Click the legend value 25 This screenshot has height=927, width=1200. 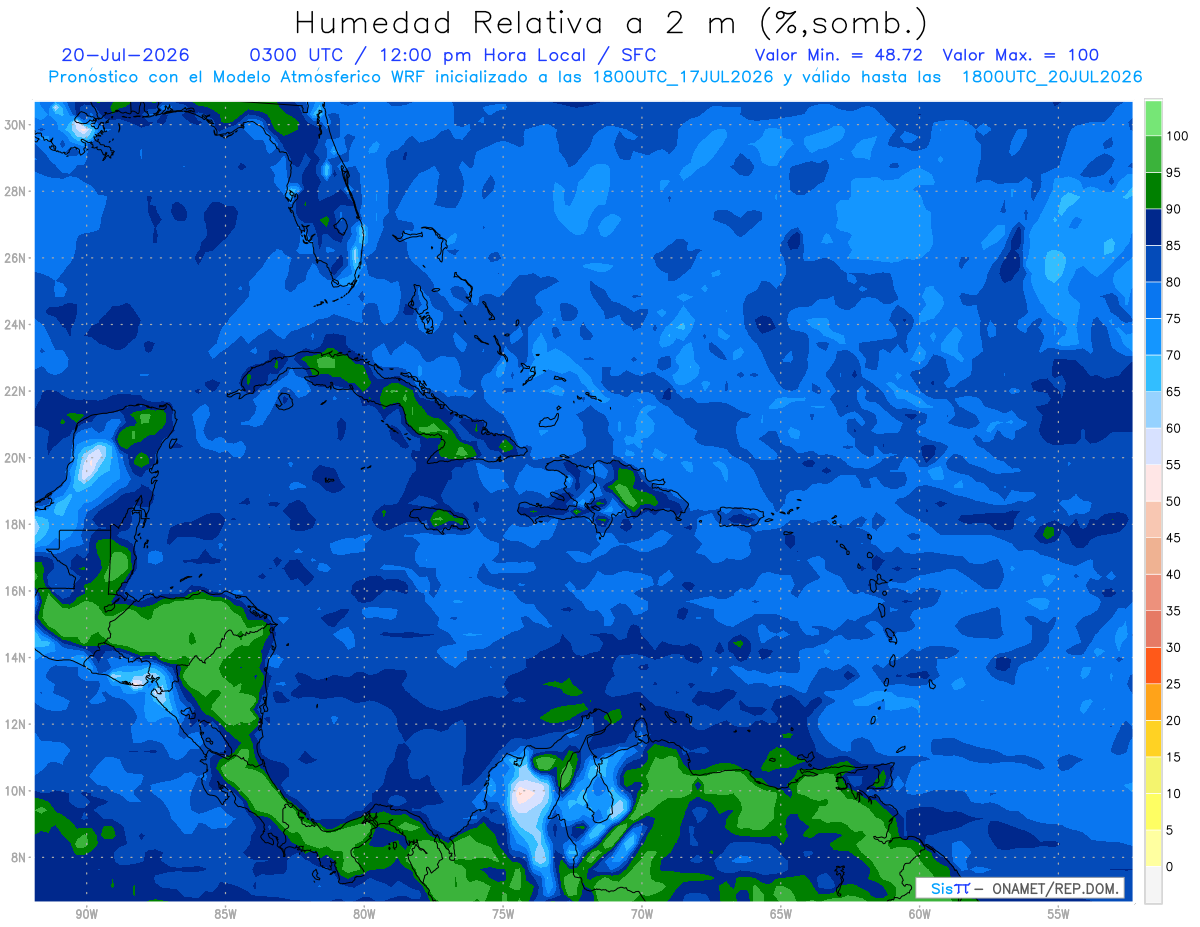click(1173, 684)
